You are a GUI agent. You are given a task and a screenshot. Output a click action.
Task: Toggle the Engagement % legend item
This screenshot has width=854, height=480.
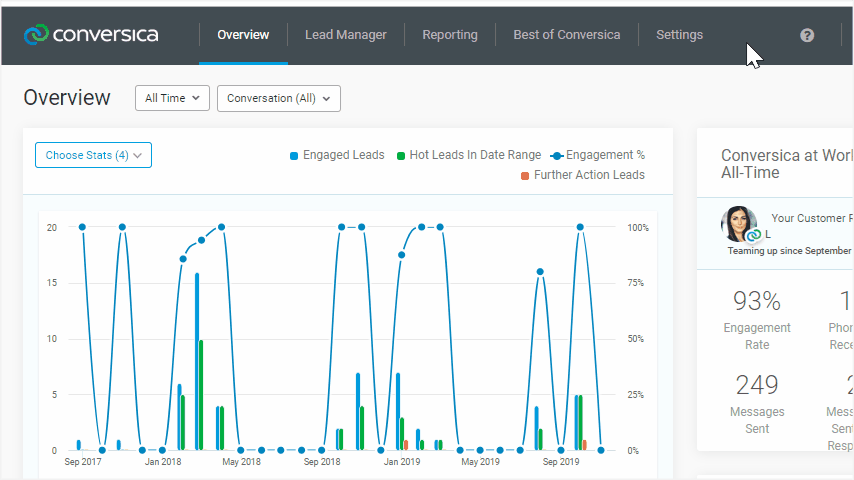(597, 155)
